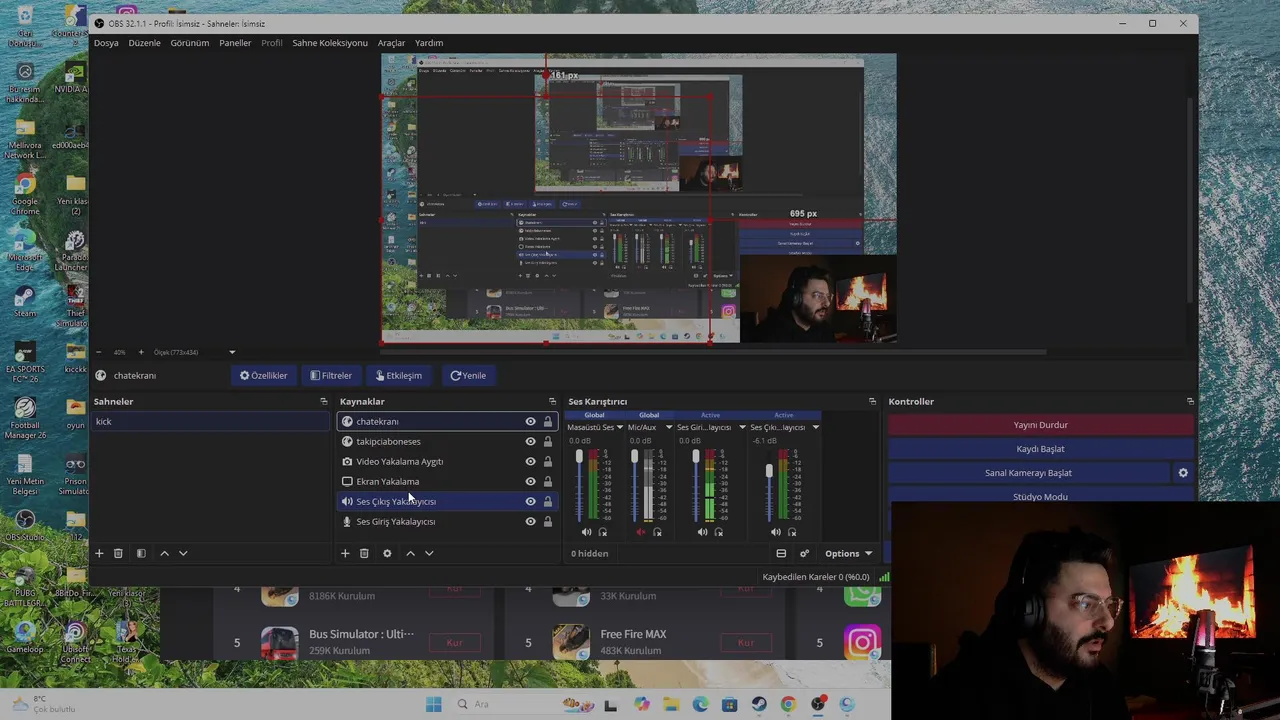Toggle lock on Ekran Yakalama source
Viewport: 1280px width, 720px height.
click(x=547, y=481)
